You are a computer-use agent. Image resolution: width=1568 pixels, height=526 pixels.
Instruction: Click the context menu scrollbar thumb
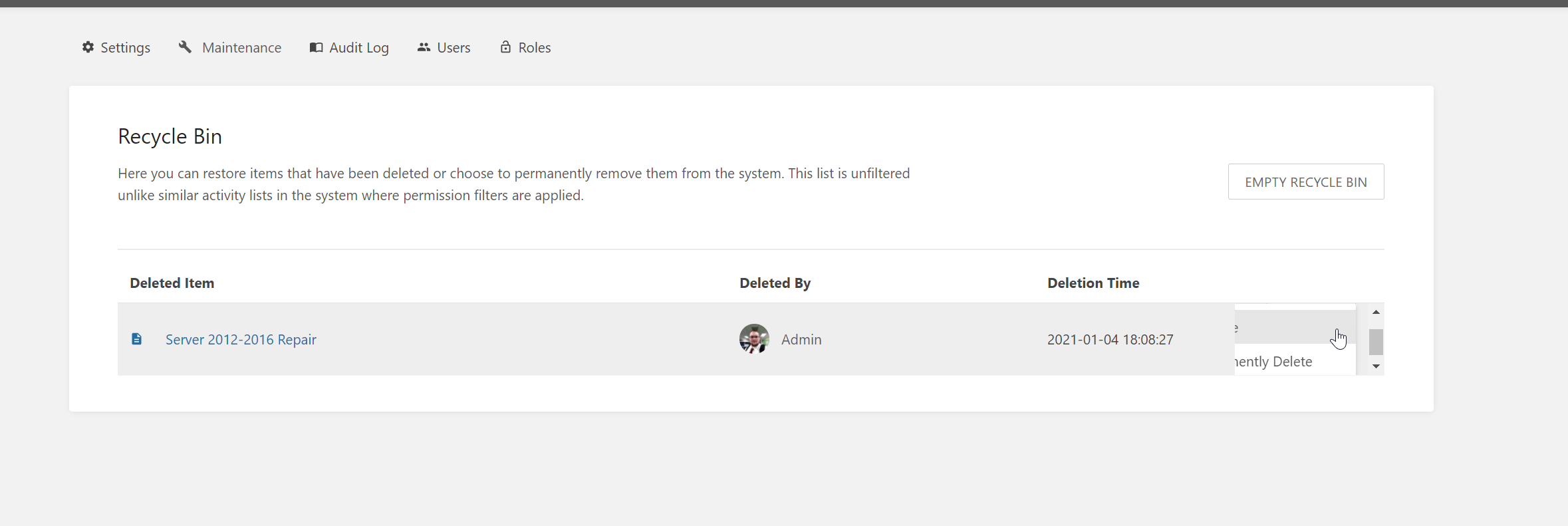coord(1375,340)
